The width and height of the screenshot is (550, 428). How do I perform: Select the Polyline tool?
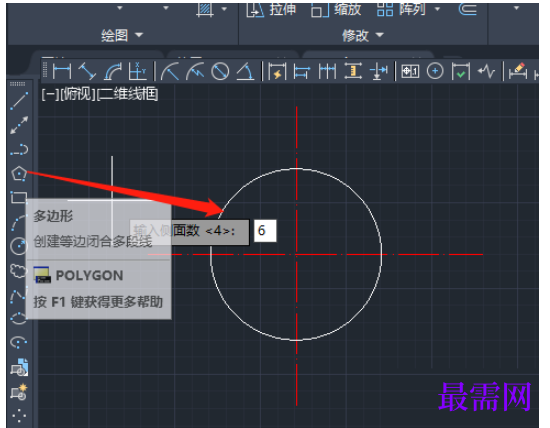point(19,149)
